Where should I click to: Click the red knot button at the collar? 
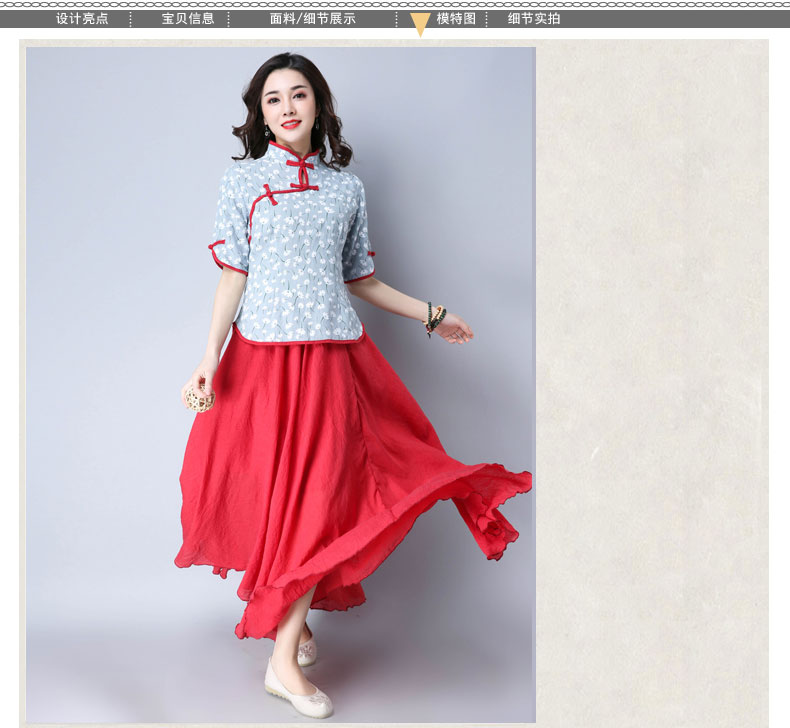[298, 161]
